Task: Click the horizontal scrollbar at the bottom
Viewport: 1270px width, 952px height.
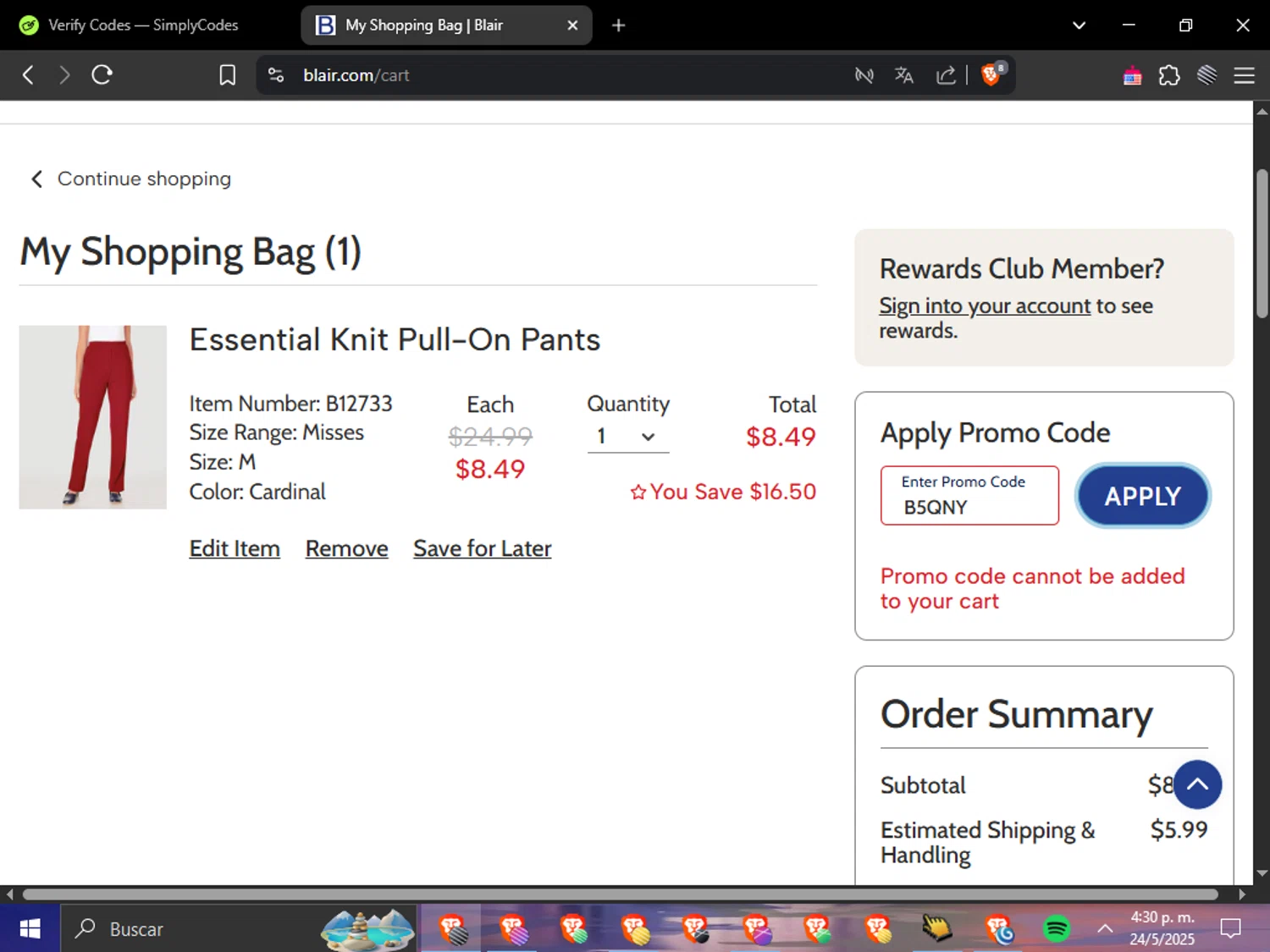Action: (621, 894)
